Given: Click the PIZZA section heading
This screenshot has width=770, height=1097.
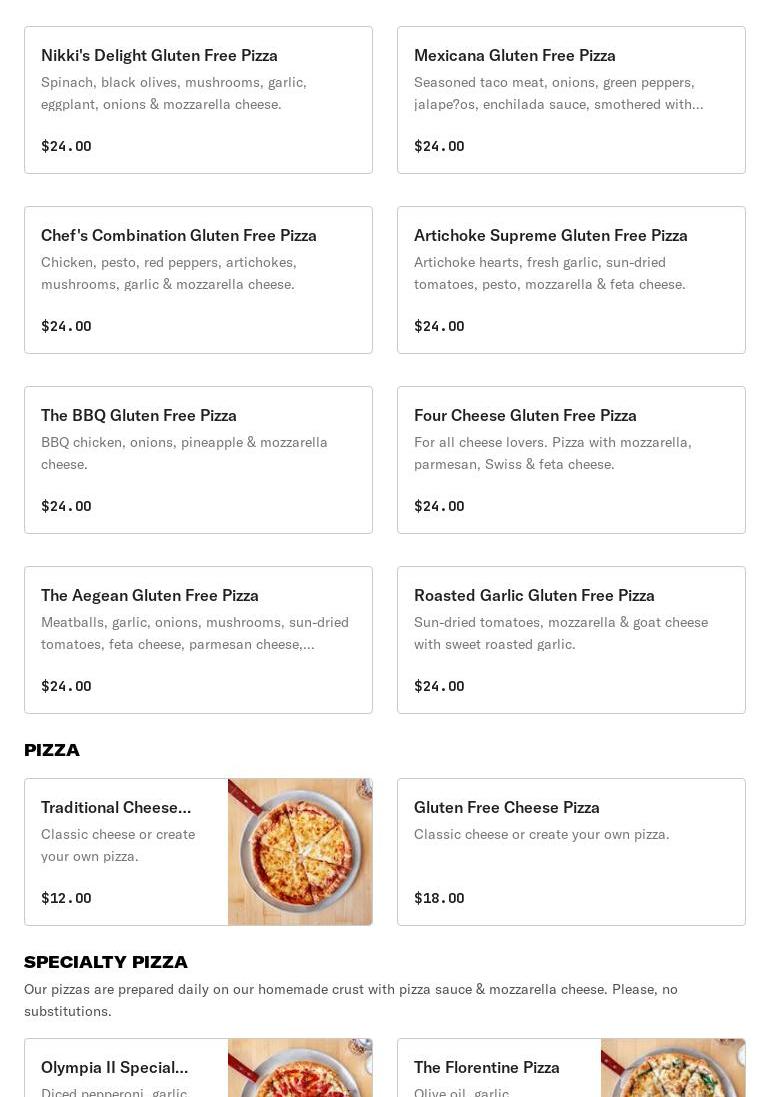Looking at the screenshot, I should point(52,750).
